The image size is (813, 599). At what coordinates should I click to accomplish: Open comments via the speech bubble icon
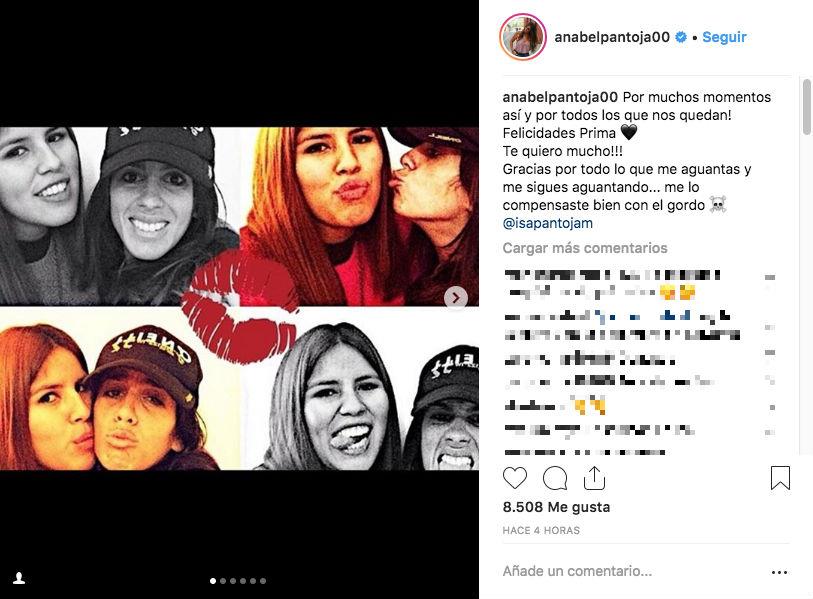[x=555, y=478]
